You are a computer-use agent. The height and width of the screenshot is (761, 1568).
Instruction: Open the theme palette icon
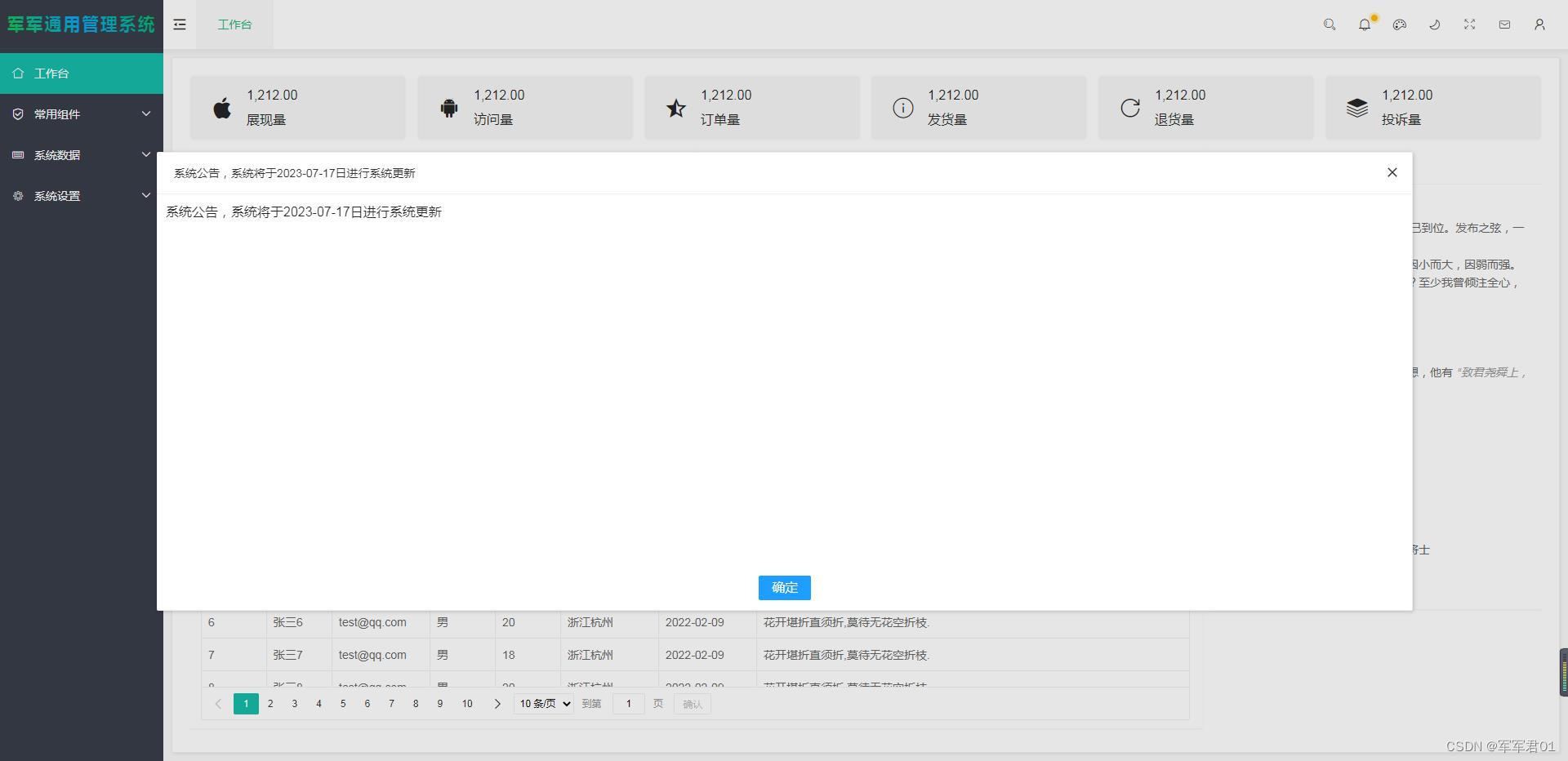tap(1400, 24)
